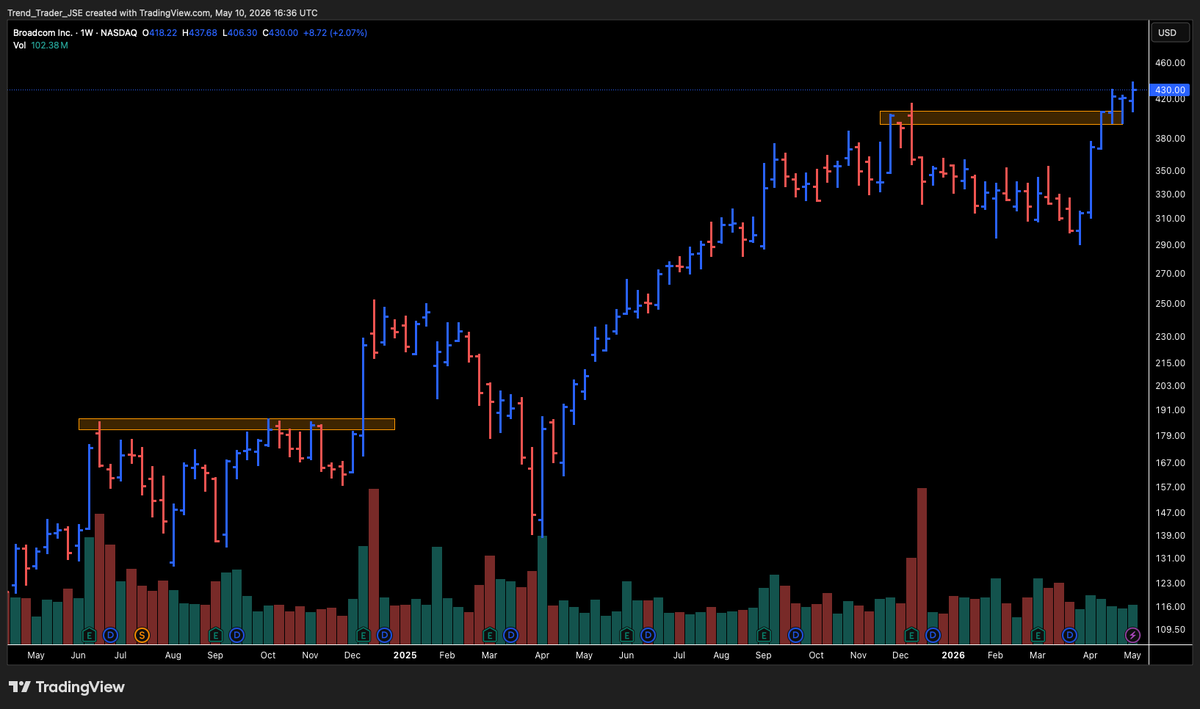
Task: Click the H437.68 high value in header
Action: [199, 33]
